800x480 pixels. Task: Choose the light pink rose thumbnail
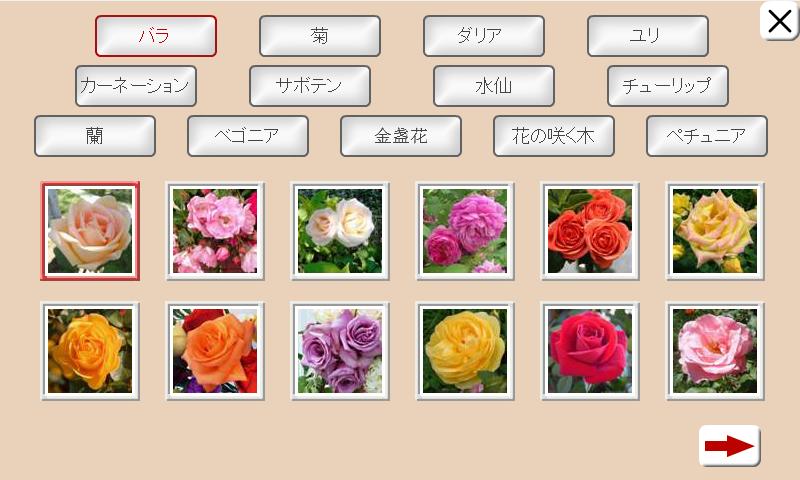tap(715, 351)
